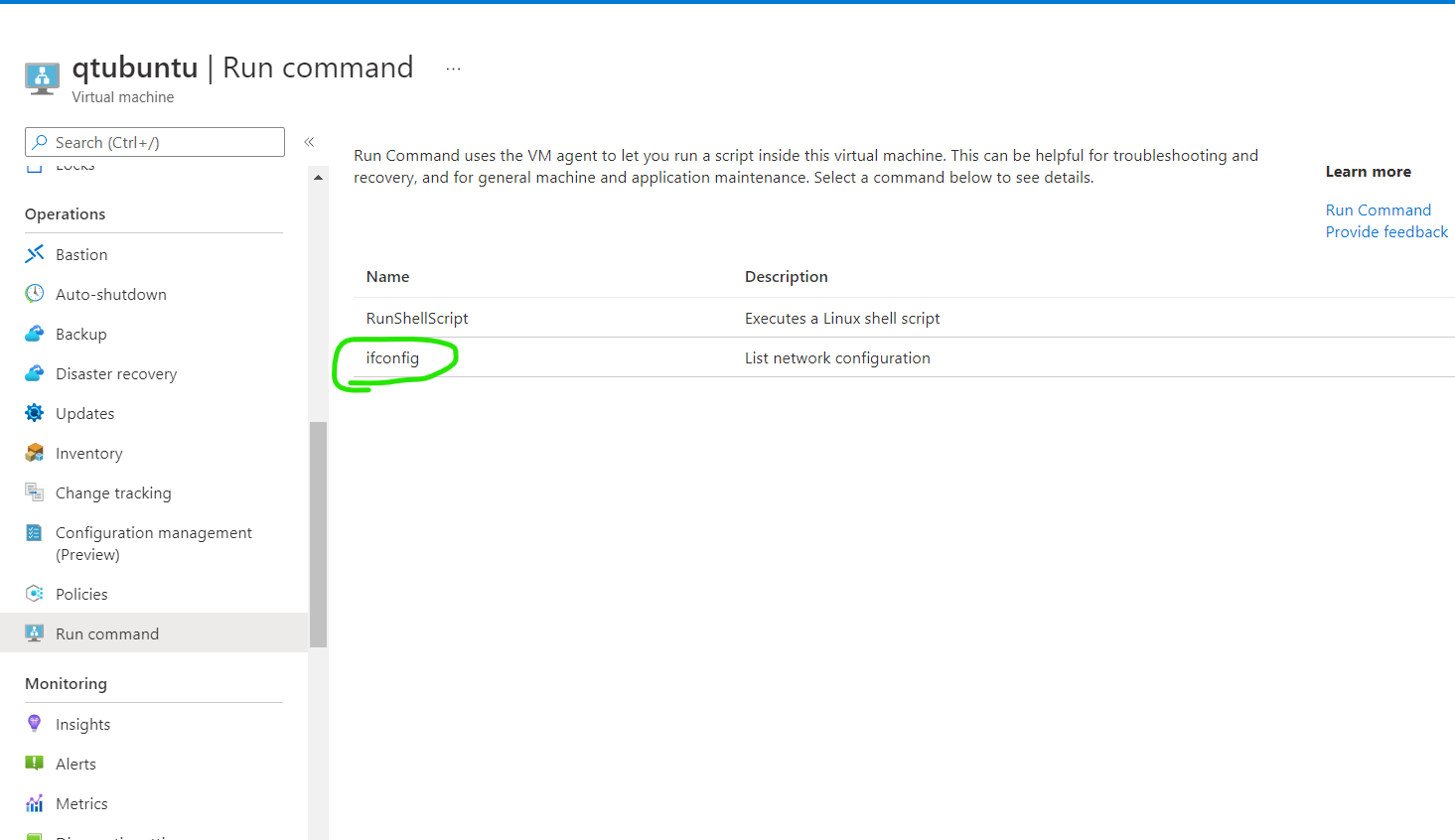The height and width of the screenshot is (840, 1455).
Task: Go to Backup page
Action: click(x=81, y=334)
